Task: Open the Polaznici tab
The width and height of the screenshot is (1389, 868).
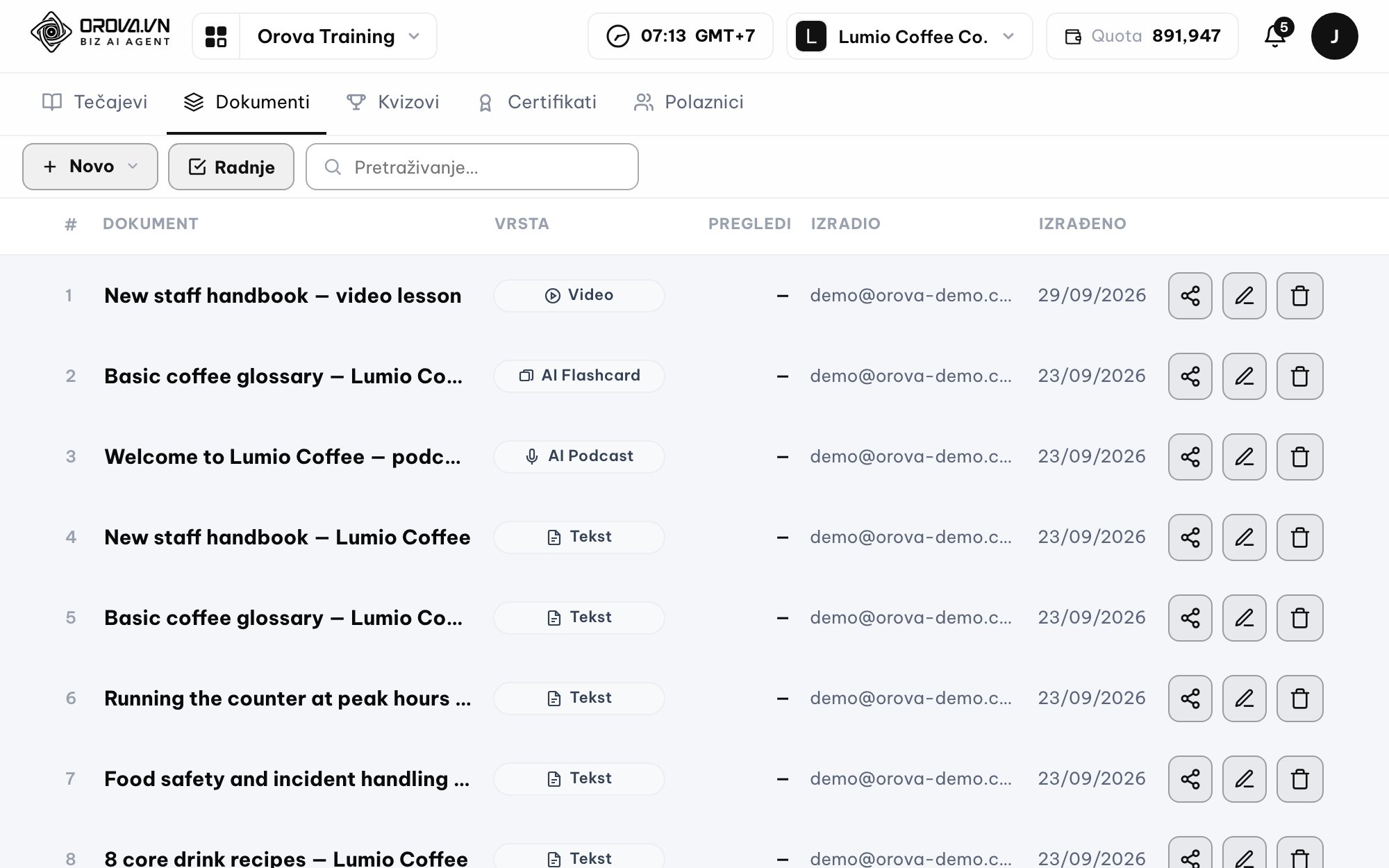Action: [x=689, y=103]
